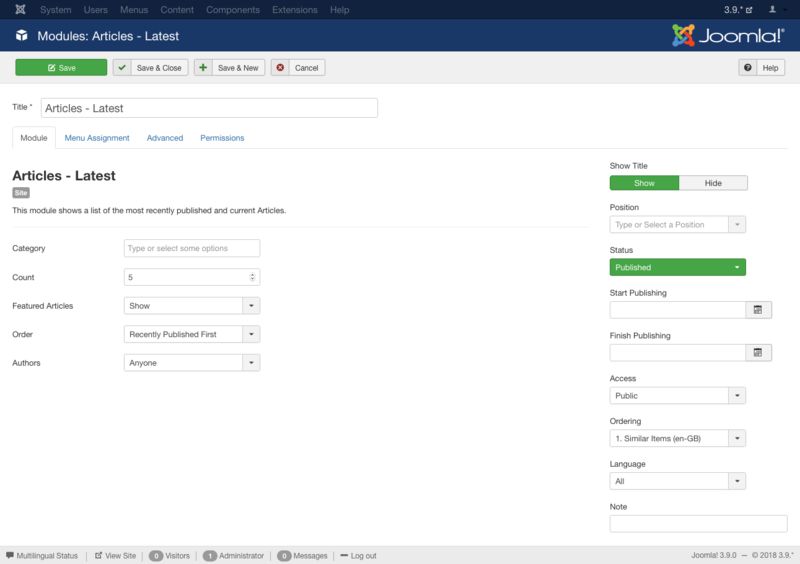The image size is (800, 564).
Task: Click the Site badge label
Action: (x=21, y=193)
